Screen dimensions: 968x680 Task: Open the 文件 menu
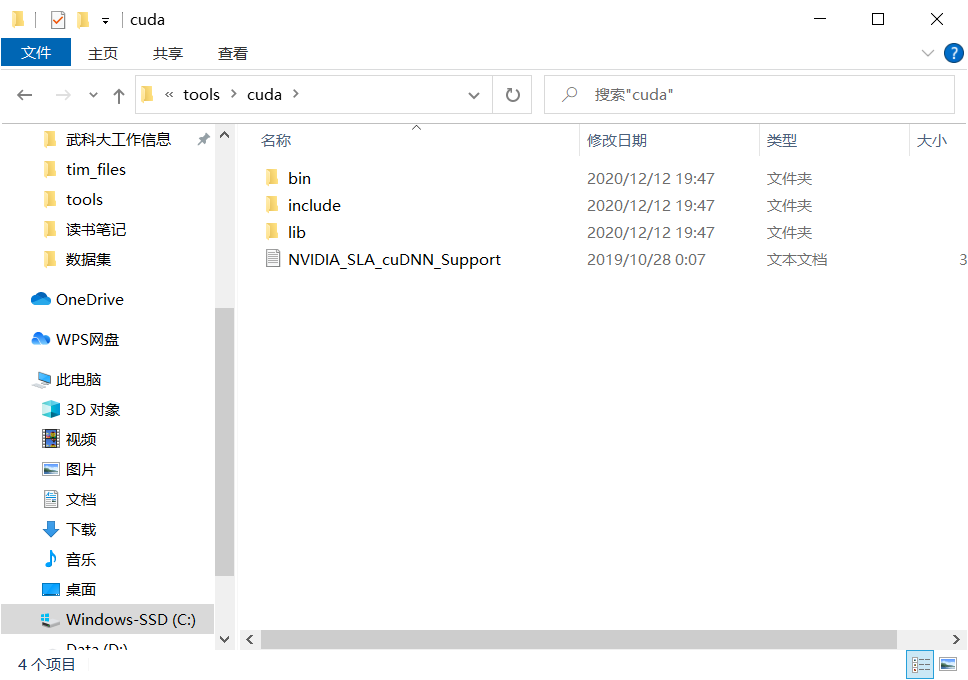point(36,53)
